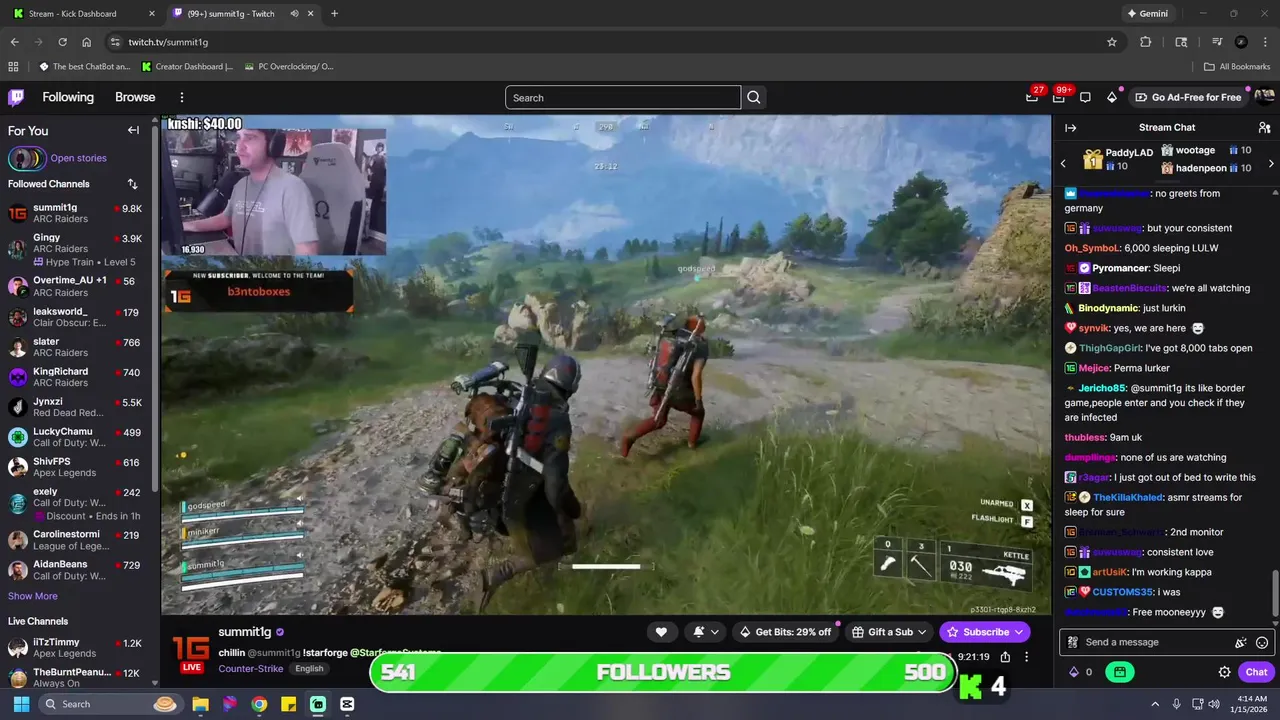1280x720 pixels.
Task: Follow the channel with the heart button
Action: tap(661, 632)
